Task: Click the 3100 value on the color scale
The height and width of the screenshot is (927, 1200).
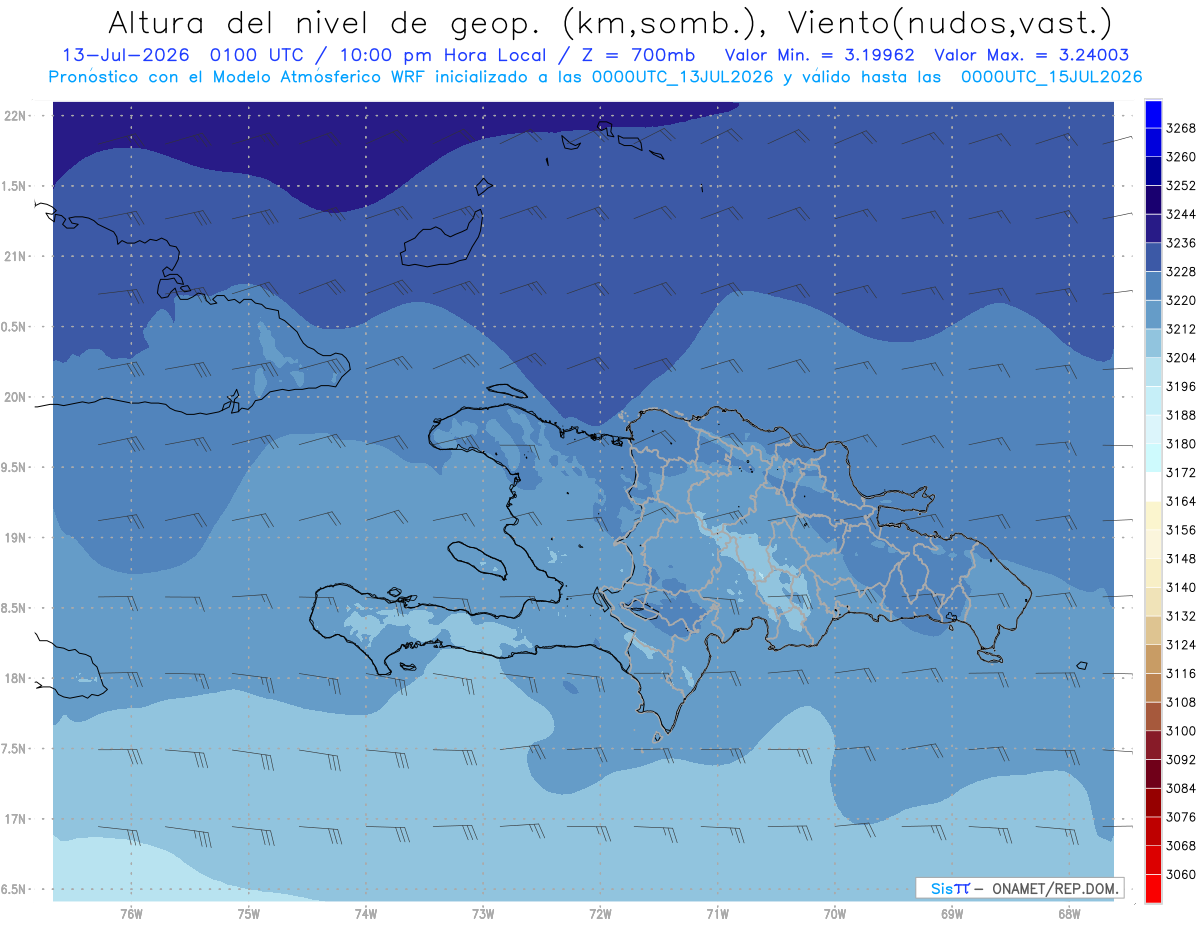Action: click(1181, 731)
